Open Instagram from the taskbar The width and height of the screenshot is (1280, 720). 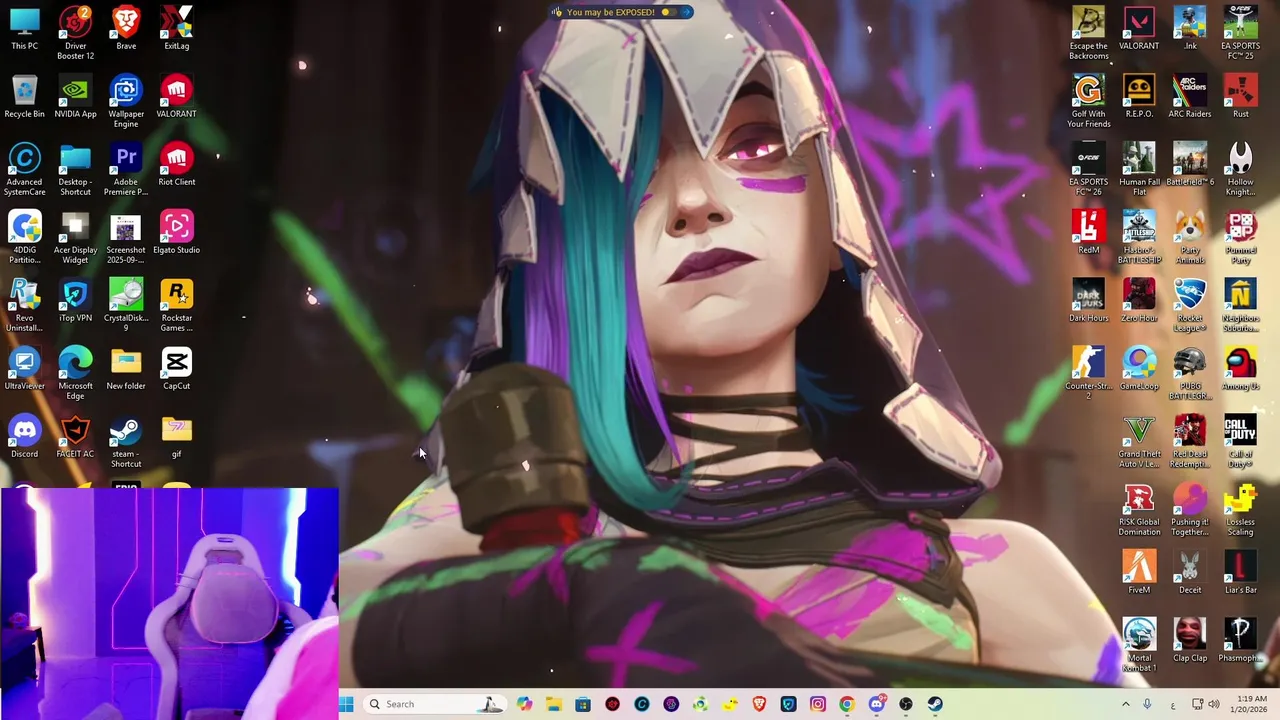click(818, 704)
